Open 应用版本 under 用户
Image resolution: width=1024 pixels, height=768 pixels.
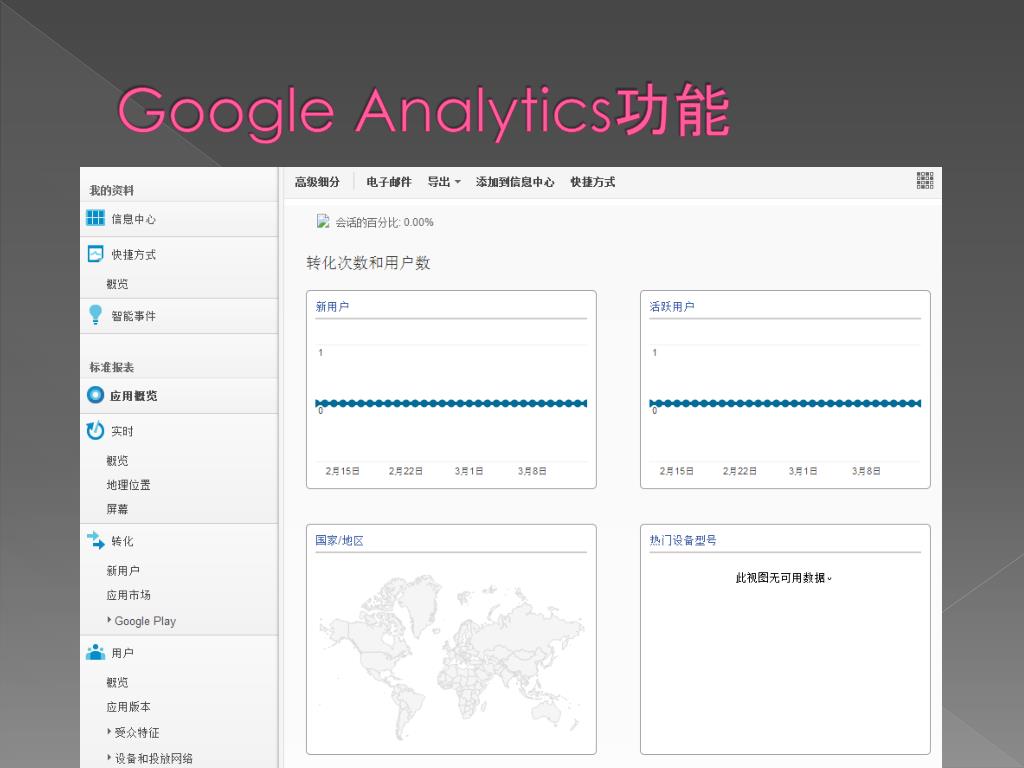point(129,707)
